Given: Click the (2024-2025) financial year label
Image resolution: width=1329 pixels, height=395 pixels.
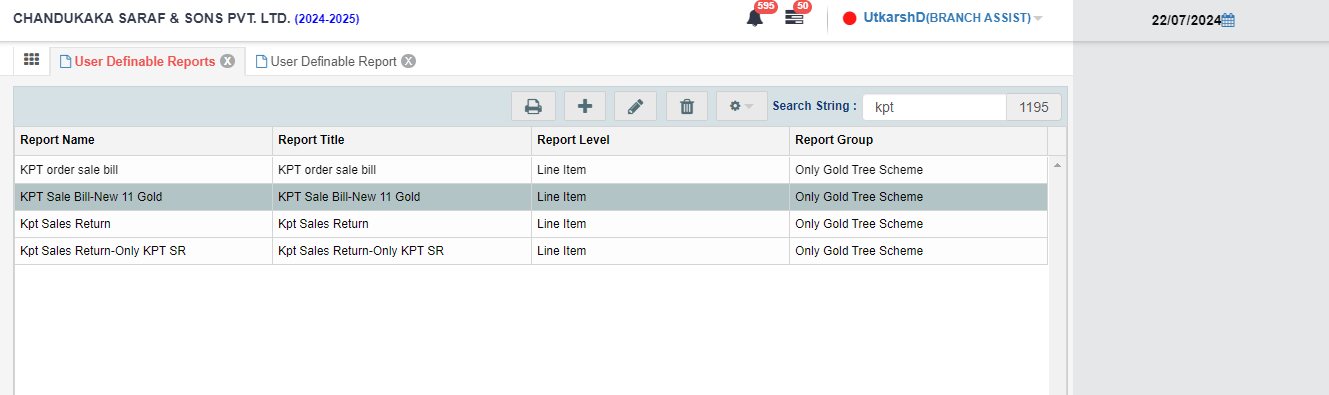Looking at the screenshot, I should click(x=327, y=19).
